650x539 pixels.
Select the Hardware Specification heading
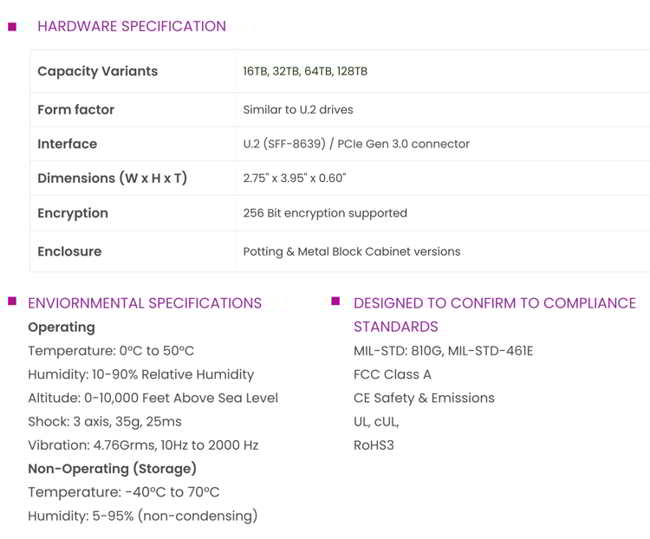(132, 27)
